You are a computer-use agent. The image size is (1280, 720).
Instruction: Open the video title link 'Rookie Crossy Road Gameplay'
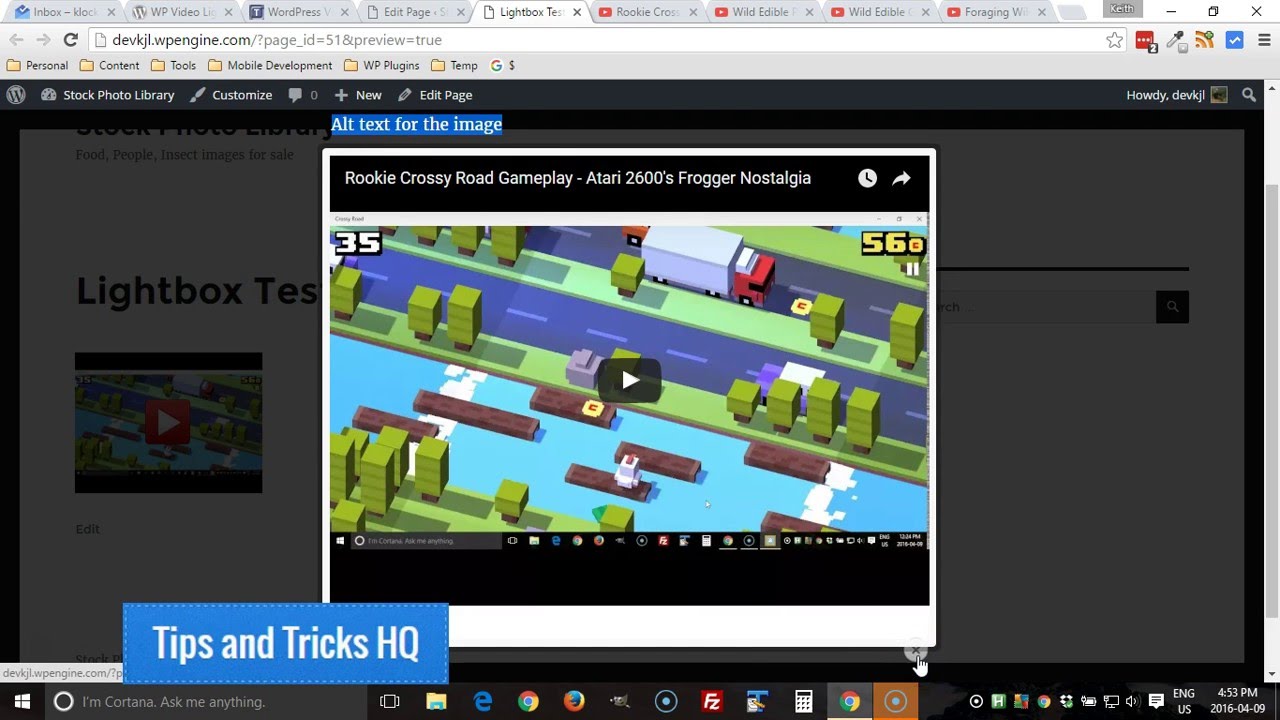tap(578, 178)
